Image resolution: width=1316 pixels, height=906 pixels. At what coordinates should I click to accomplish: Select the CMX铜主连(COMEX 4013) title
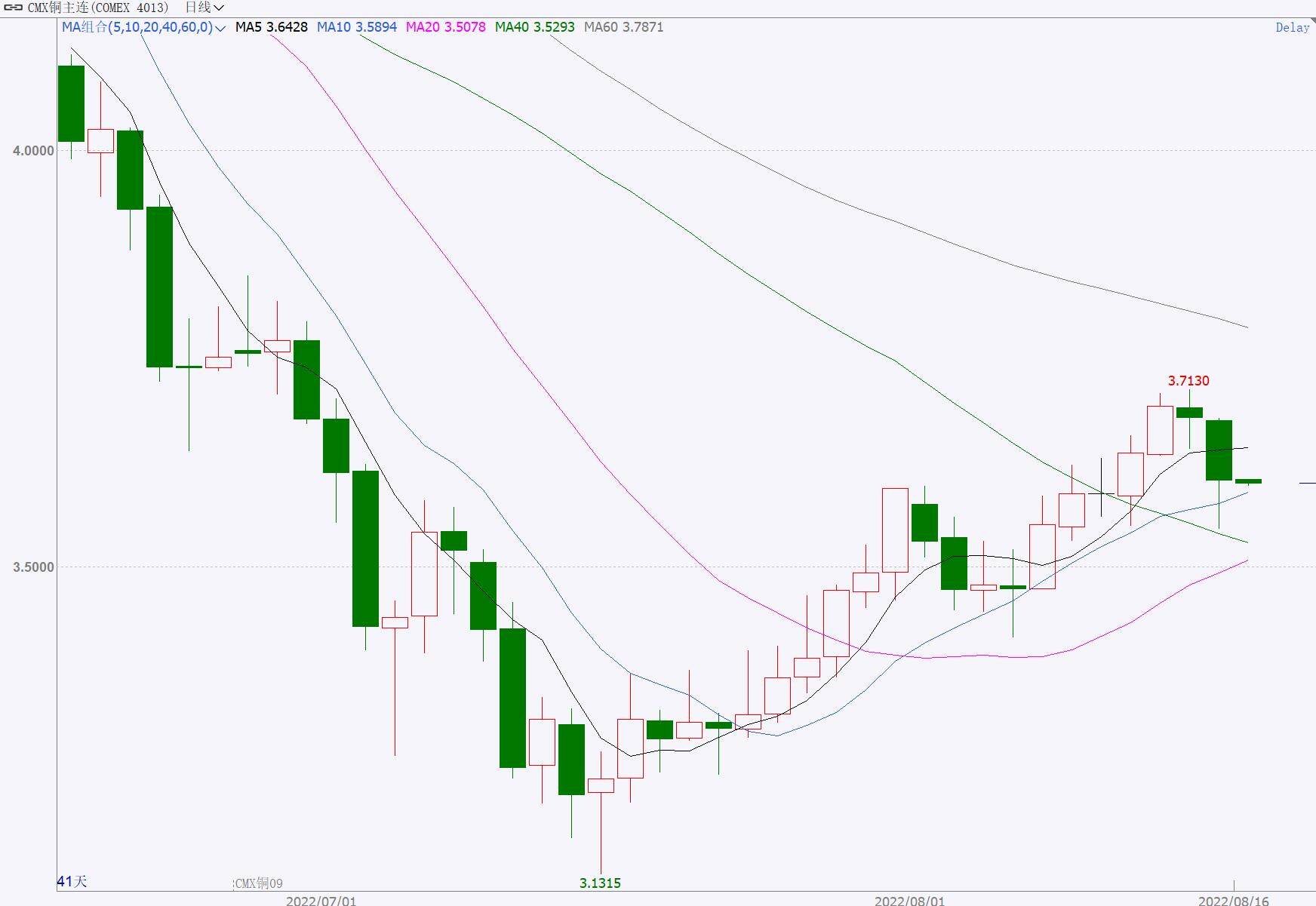coord(98,8)
